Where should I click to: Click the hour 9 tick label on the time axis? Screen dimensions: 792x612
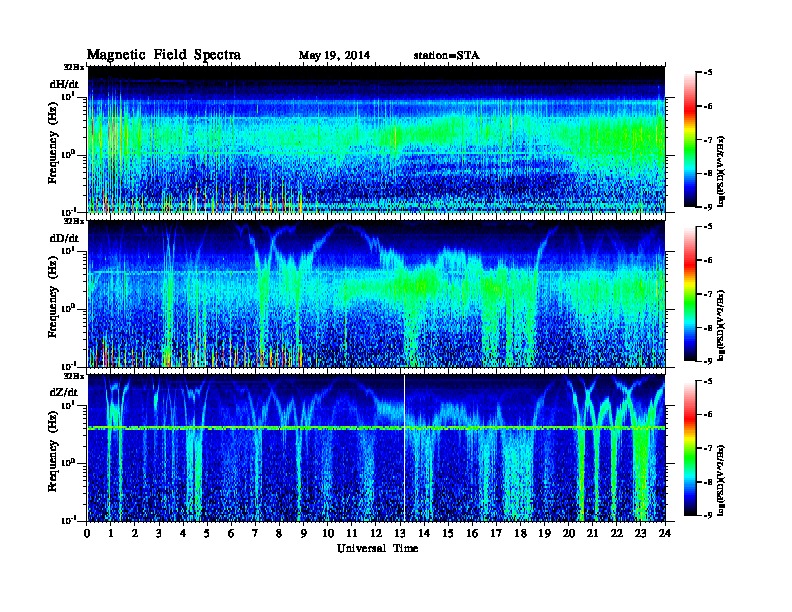(x=304, y=533)
